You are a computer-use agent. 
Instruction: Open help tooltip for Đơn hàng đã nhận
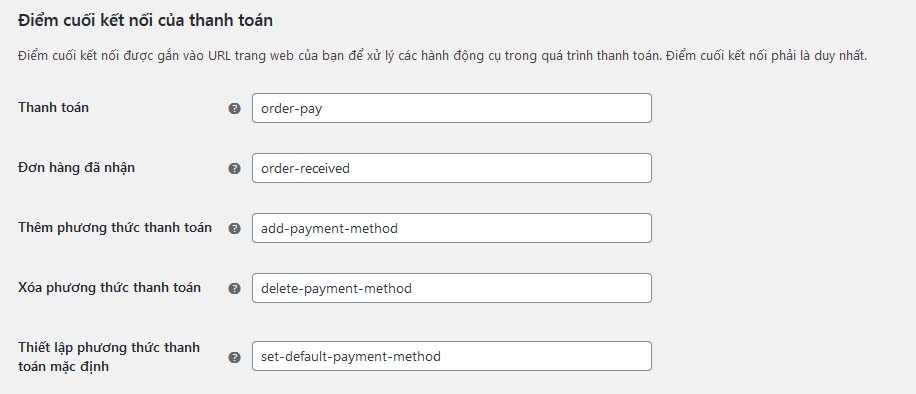coord(234,168)
